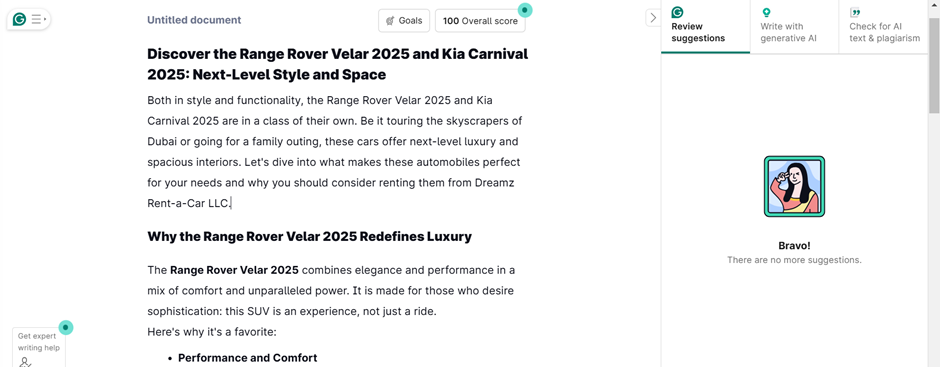Click the Goals target icon
Screen dimensions: 940x367
click(x=390, y=20)
